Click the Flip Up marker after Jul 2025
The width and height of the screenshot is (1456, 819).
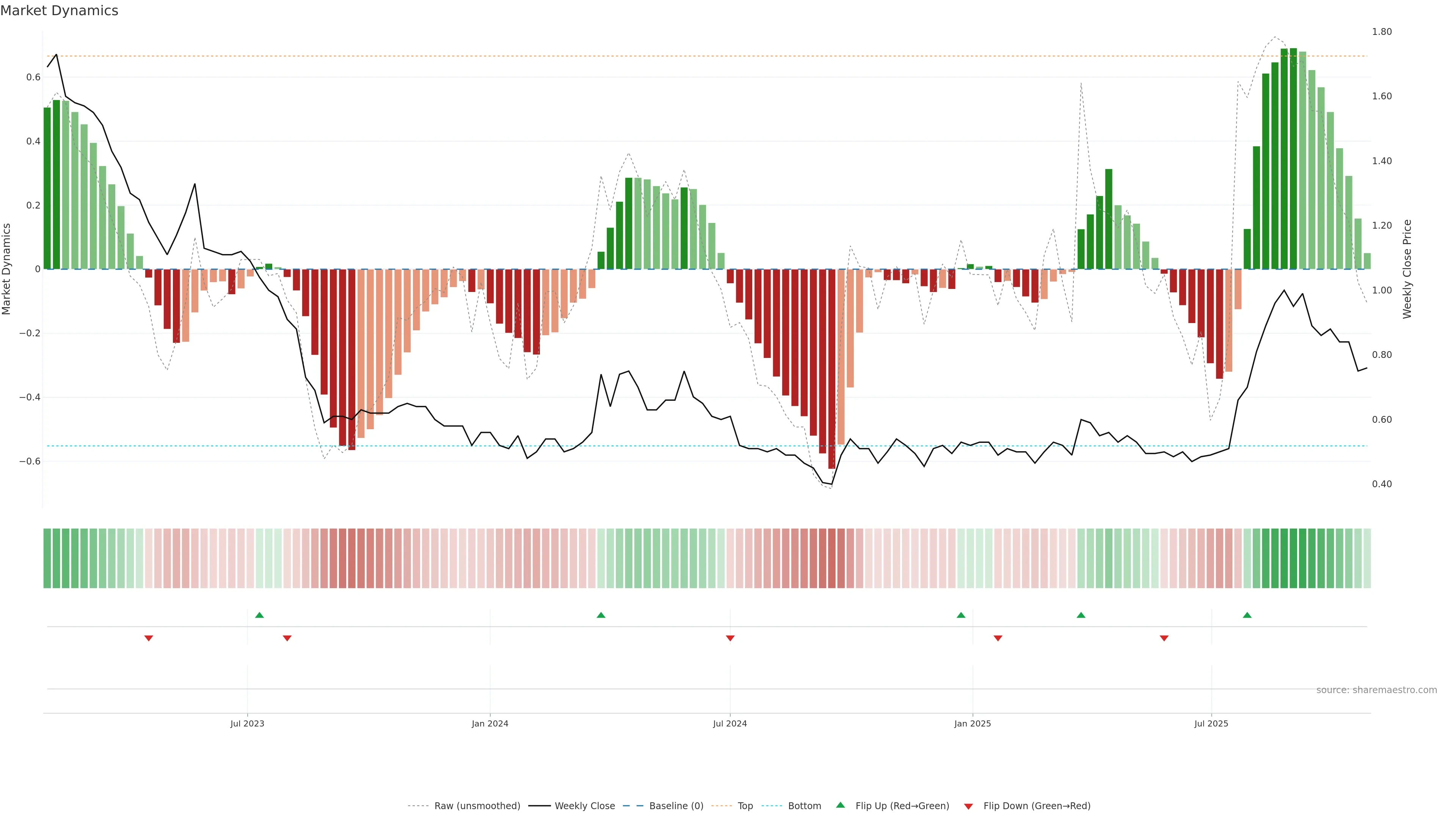(x=1247, y=615)
